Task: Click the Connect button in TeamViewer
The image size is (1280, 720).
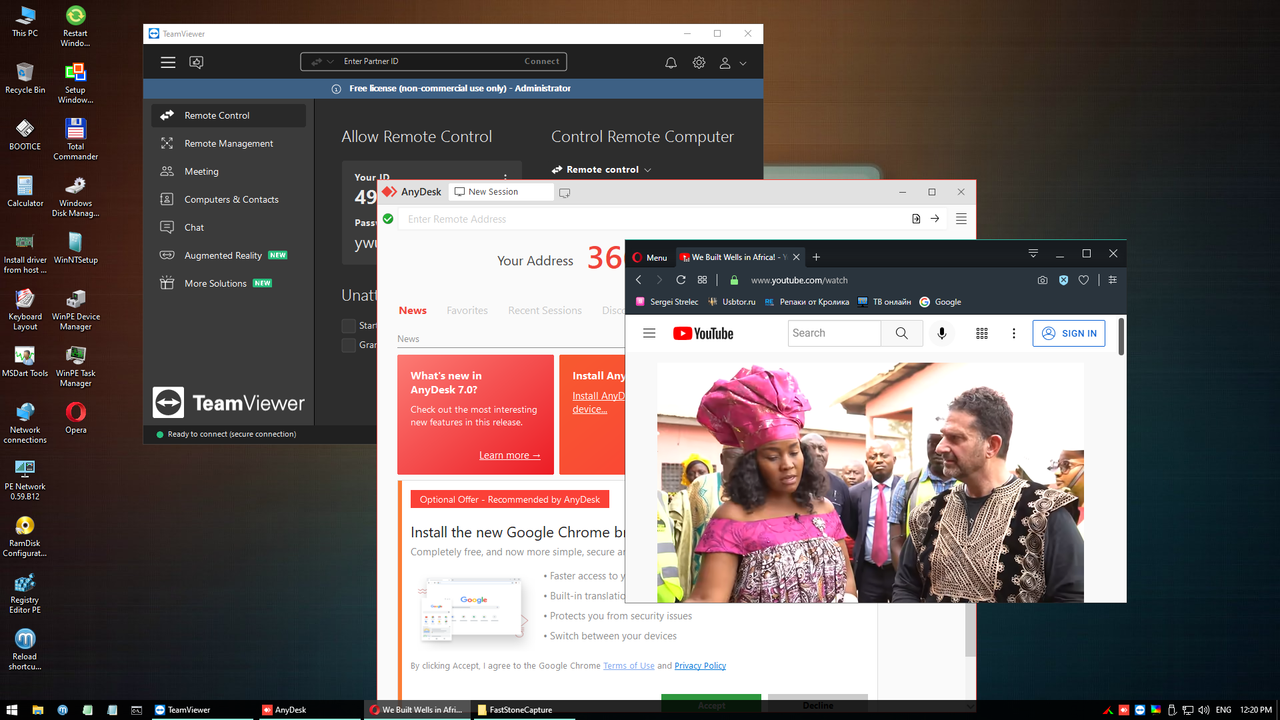Action: 542,61
